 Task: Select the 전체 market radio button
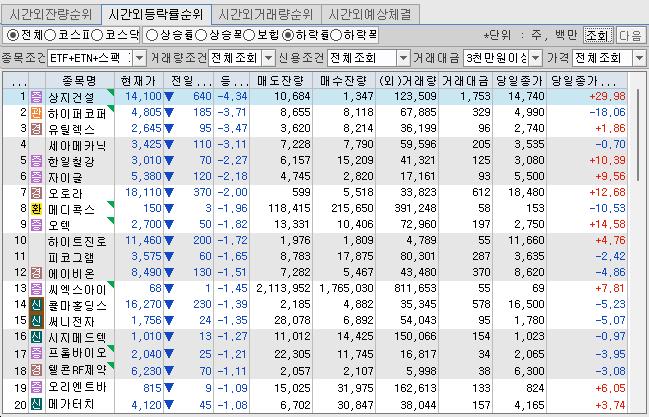click(x=12, y=36)
